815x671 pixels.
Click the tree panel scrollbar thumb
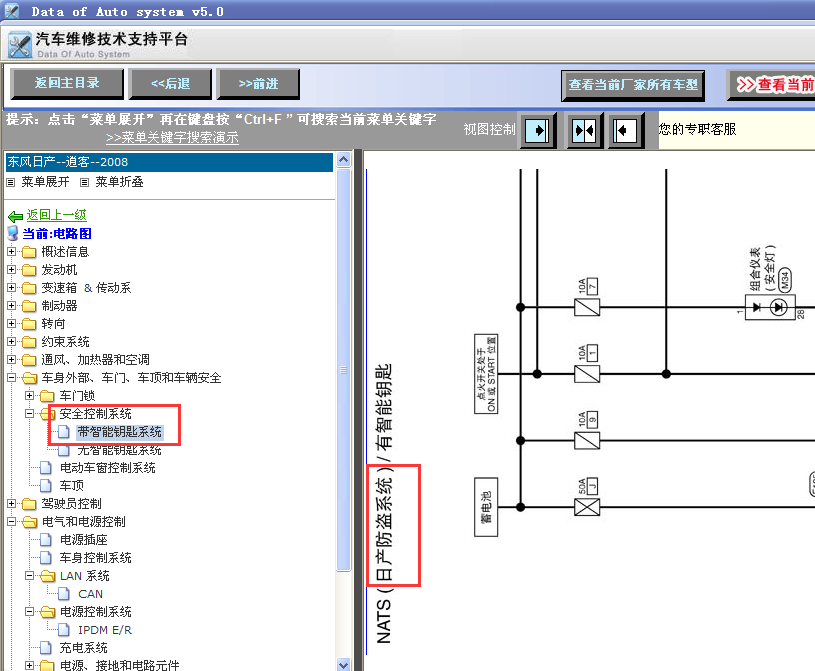point(344,370)
